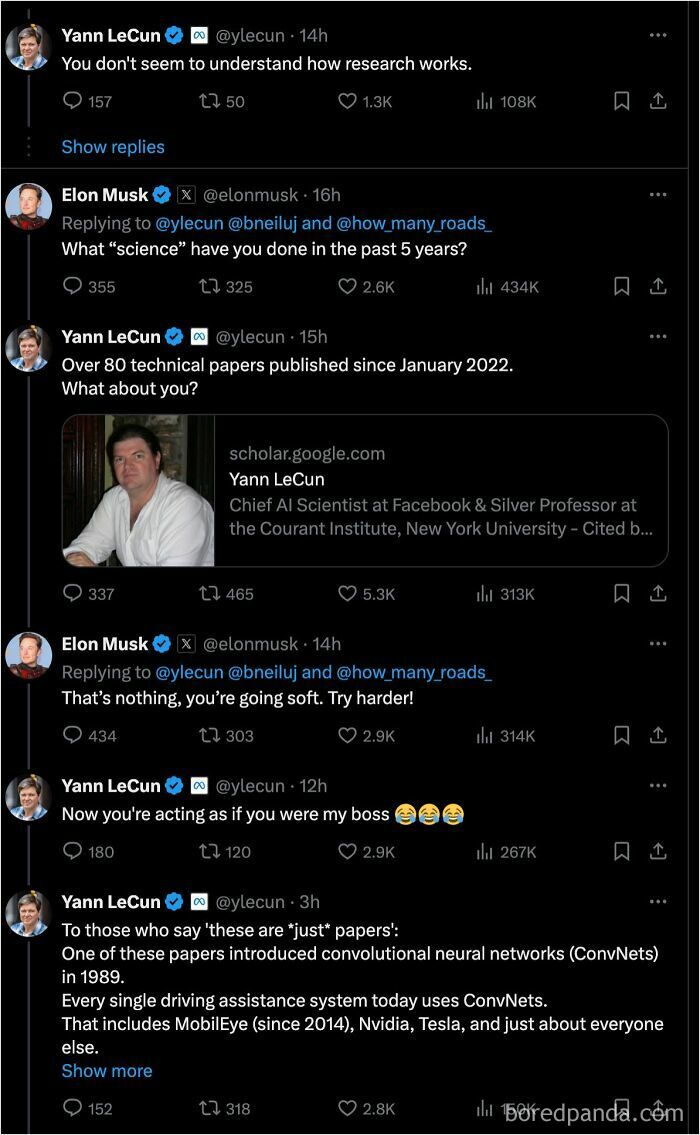Reply to Elon Musk's "science" tweet

[x=72, y=287]
